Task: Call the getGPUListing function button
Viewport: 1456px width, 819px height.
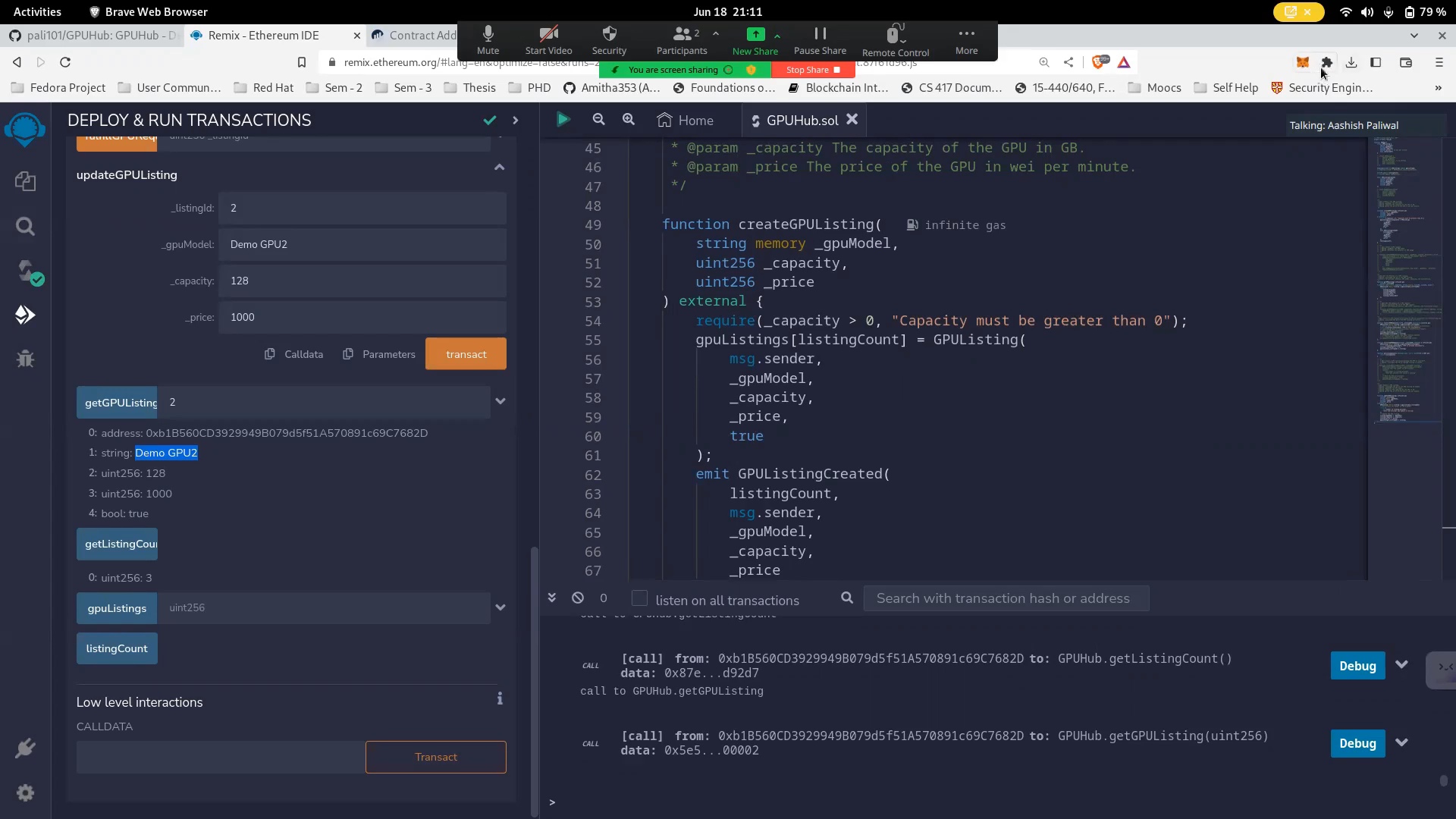Action: pyautogui.click(x=117, y=402)
